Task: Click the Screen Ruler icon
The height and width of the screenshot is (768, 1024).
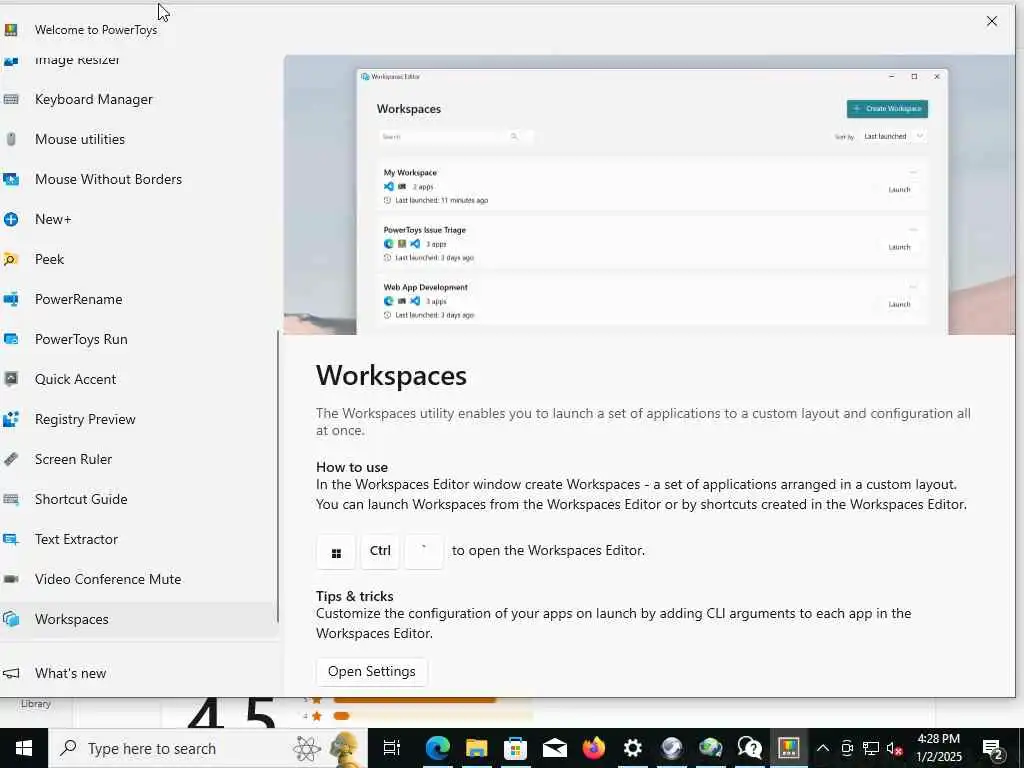Action: tap(11, 459)
